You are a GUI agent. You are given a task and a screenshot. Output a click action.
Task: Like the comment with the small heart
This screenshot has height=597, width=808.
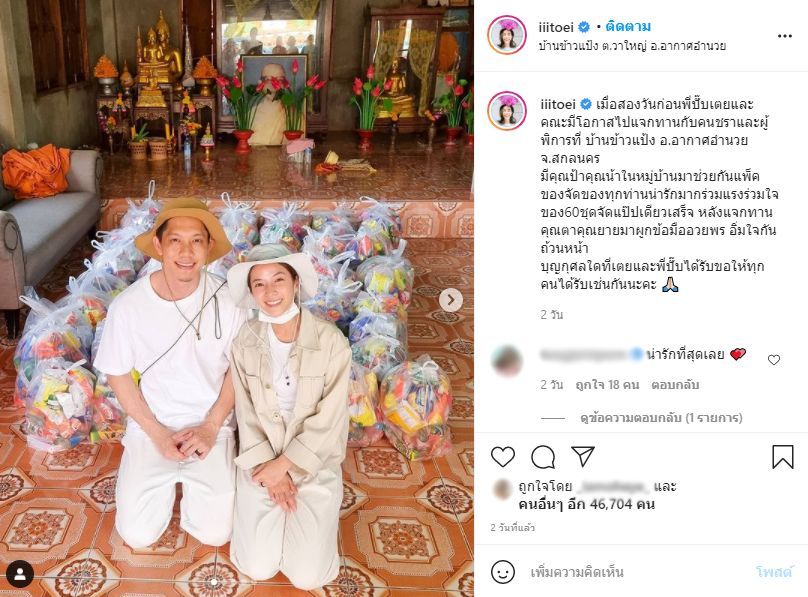pyautogui.click(x=773, y=360)
